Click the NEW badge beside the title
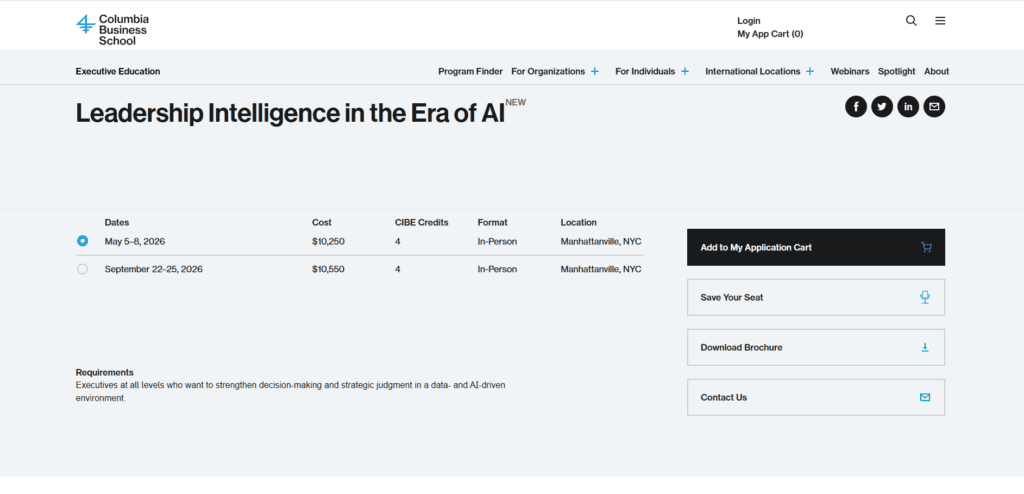The width and height of the screenshot is (1024, 494). tap(515, 103)
